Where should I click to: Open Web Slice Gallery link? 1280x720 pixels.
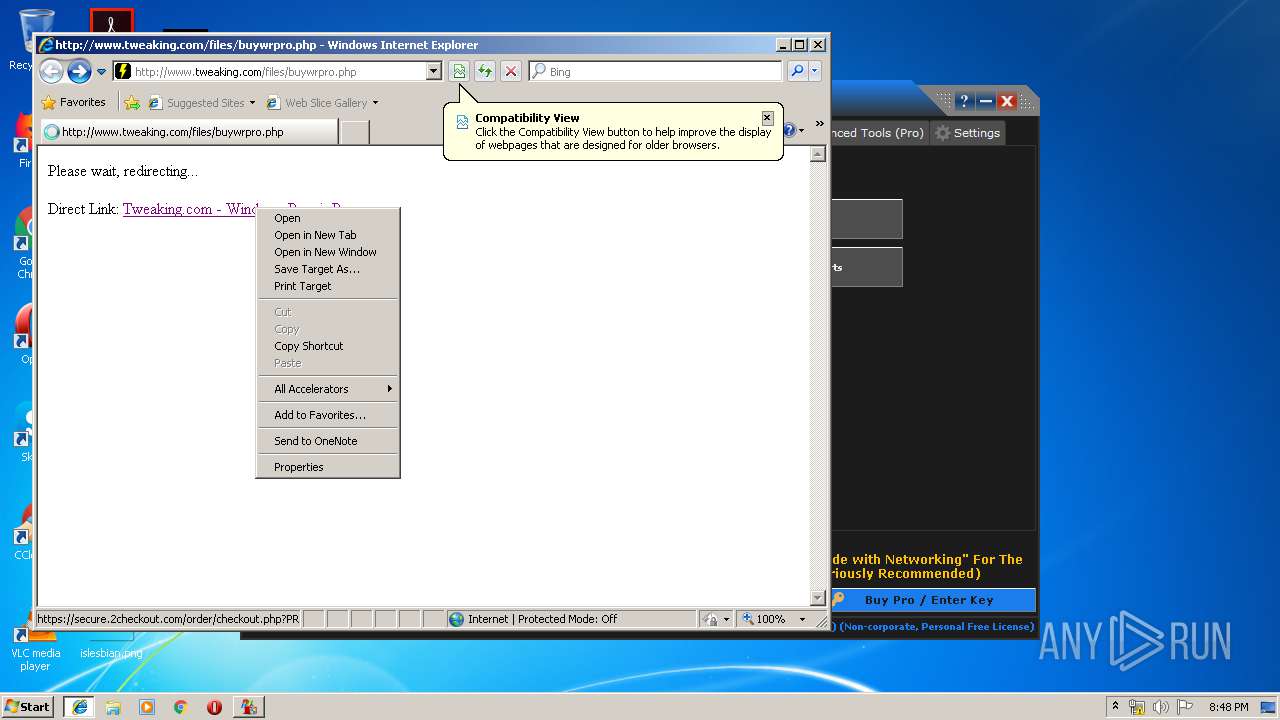pyautogui.click(x=316, y=102)
